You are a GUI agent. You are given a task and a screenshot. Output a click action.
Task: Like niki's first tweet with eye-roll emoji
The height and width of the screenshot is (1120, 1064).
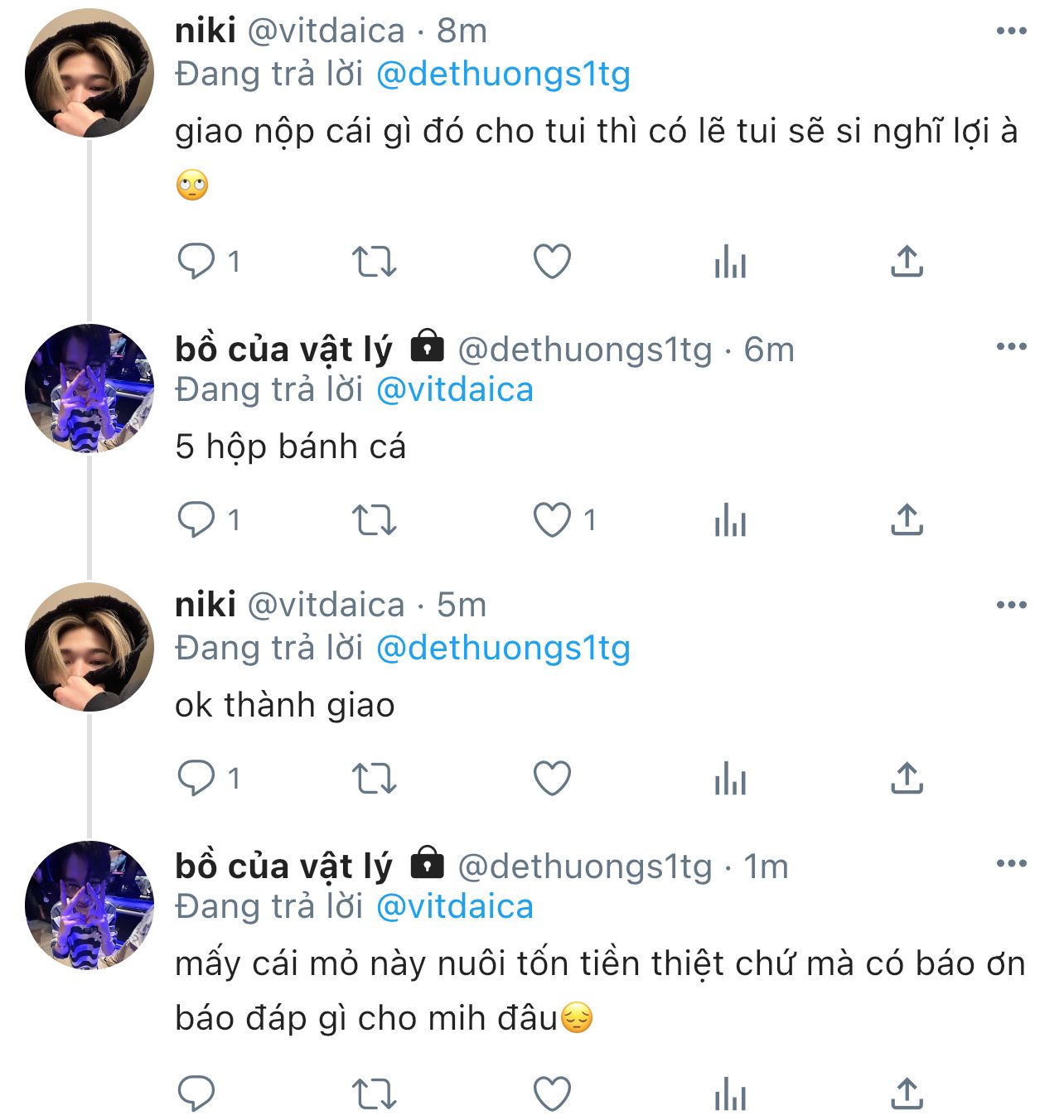552,262
